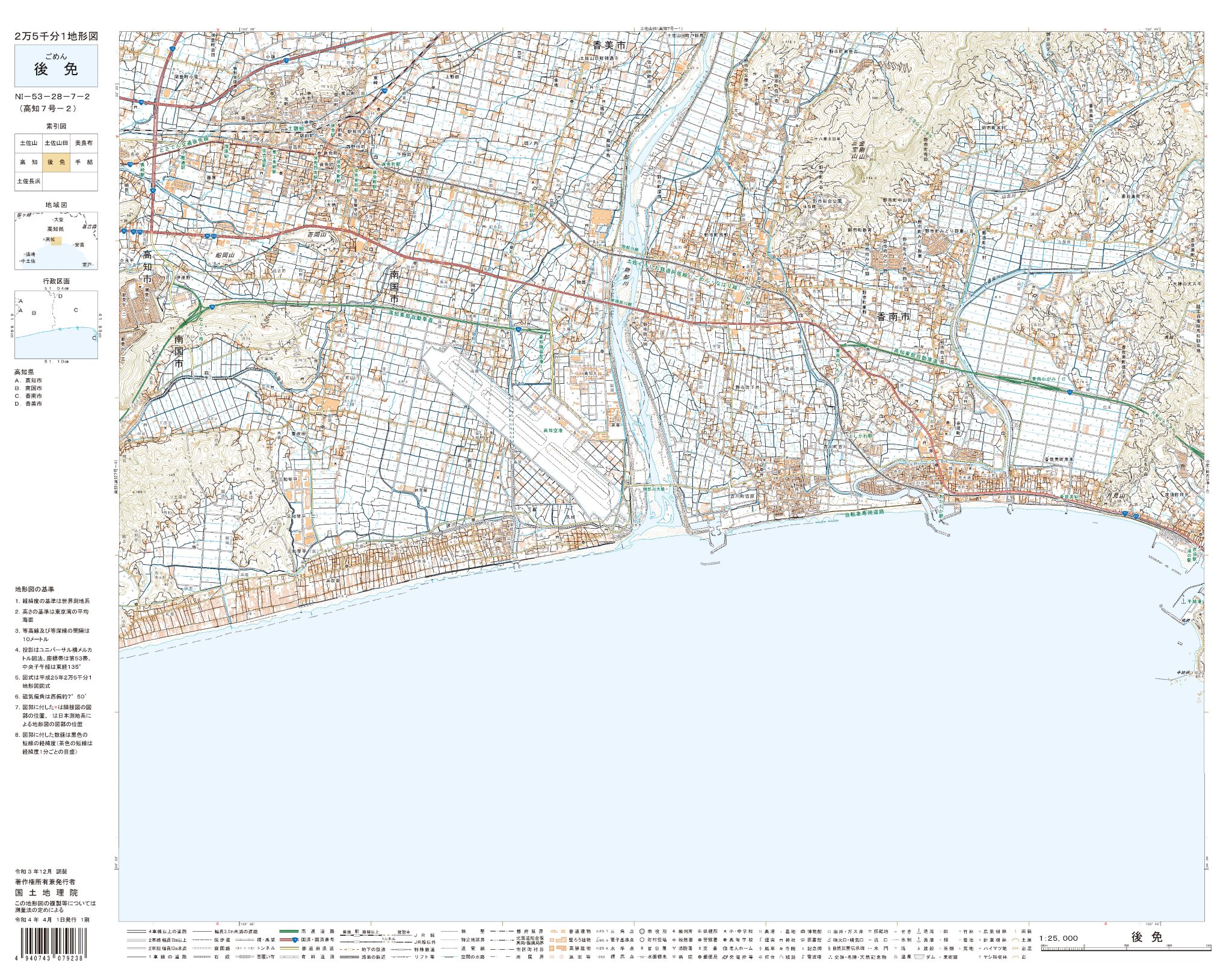Click the 地域図 regional overview thumbnail
Image resolution: width=1232 pixels, height=975 pixels.
[x=56, y=240]
